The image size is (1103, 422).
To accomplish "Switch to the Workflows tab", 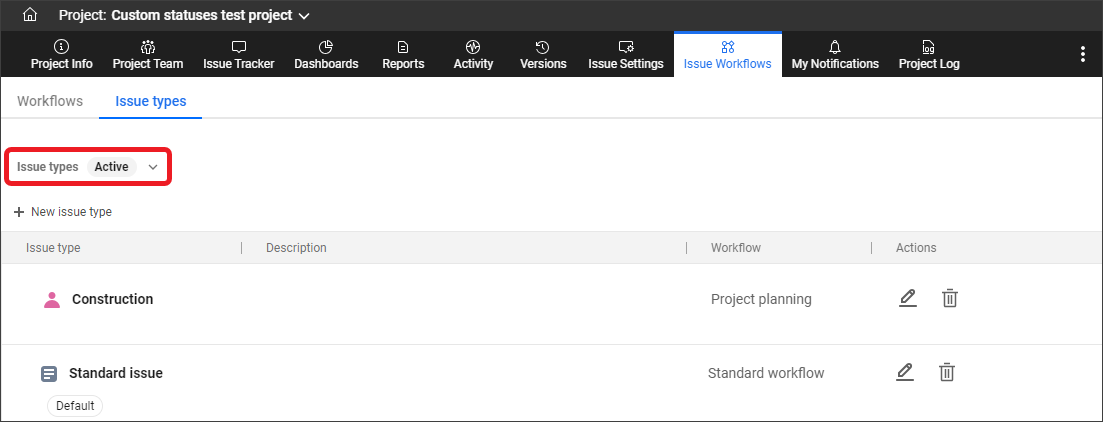I will [x=50, y=101].
